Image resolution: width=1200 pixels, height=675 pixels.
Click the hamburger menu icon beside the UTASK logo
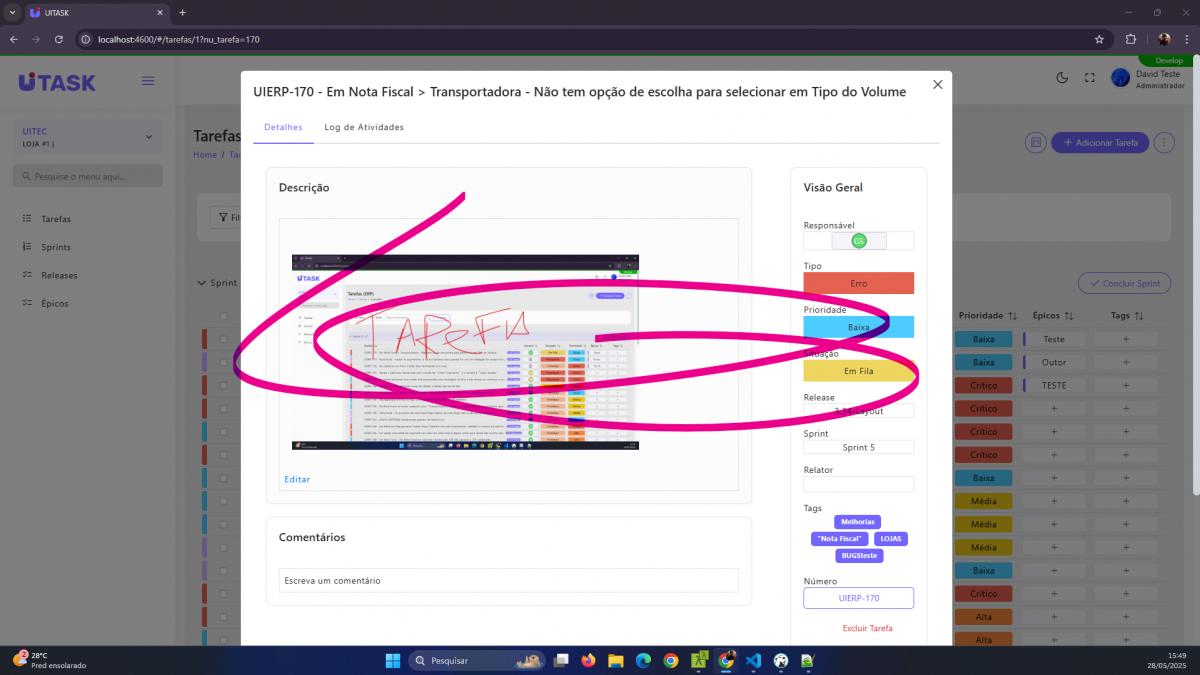148,81
